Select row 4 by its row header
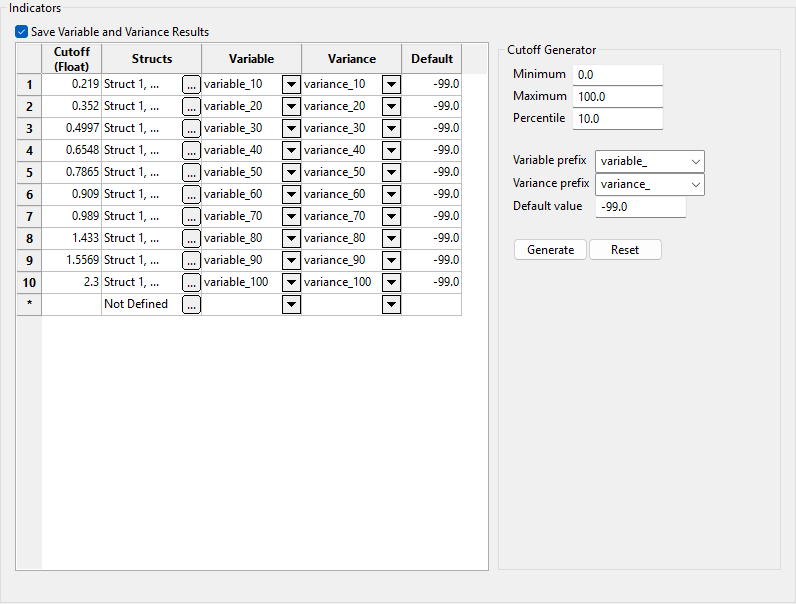 point(29,150)
